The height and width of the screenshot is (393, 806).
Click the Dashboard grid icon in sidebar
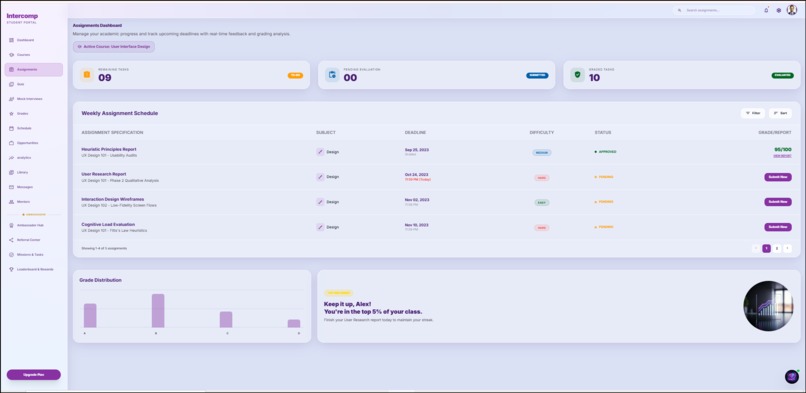(11, 40)
